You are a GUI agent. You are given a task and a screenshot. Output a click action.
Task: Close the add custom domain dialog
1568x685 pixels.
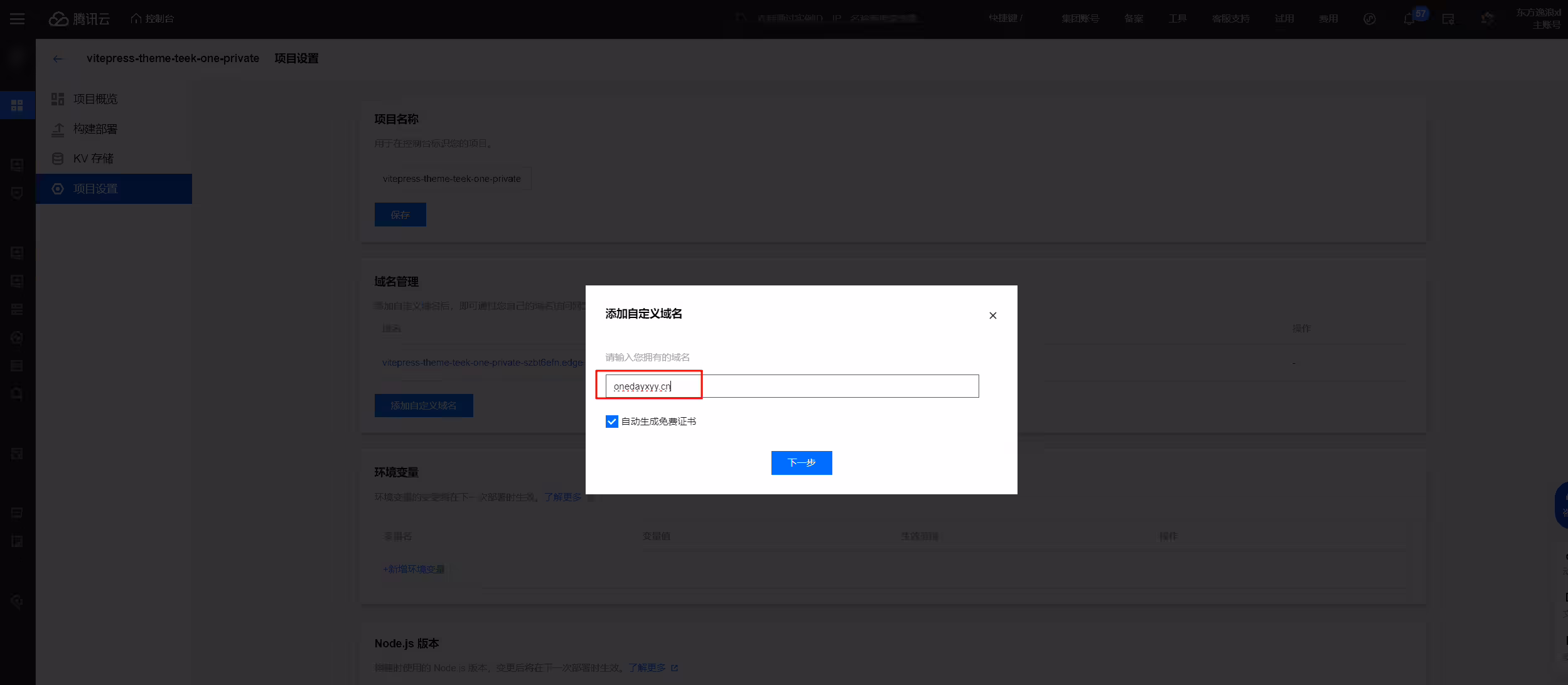click(x=992, y=316)
